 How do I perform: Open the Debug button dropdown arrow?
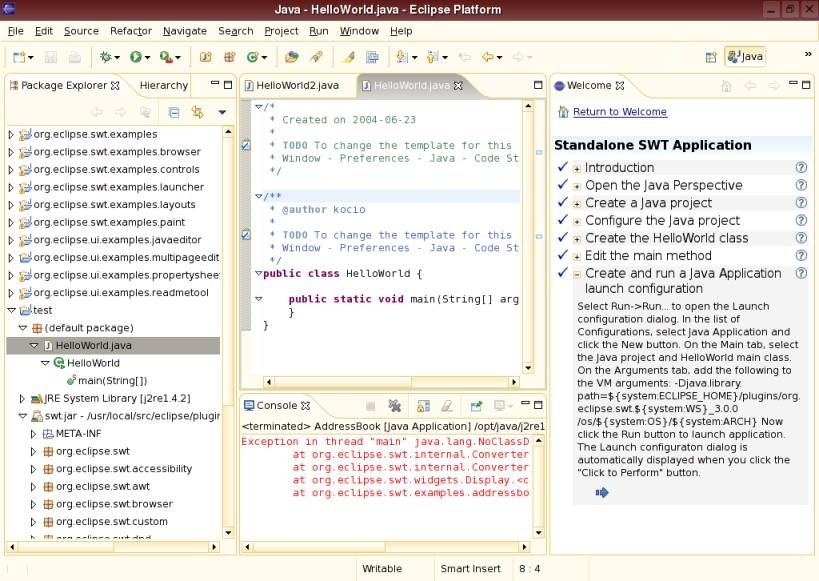pyautogui.click(x=116, y=57)
